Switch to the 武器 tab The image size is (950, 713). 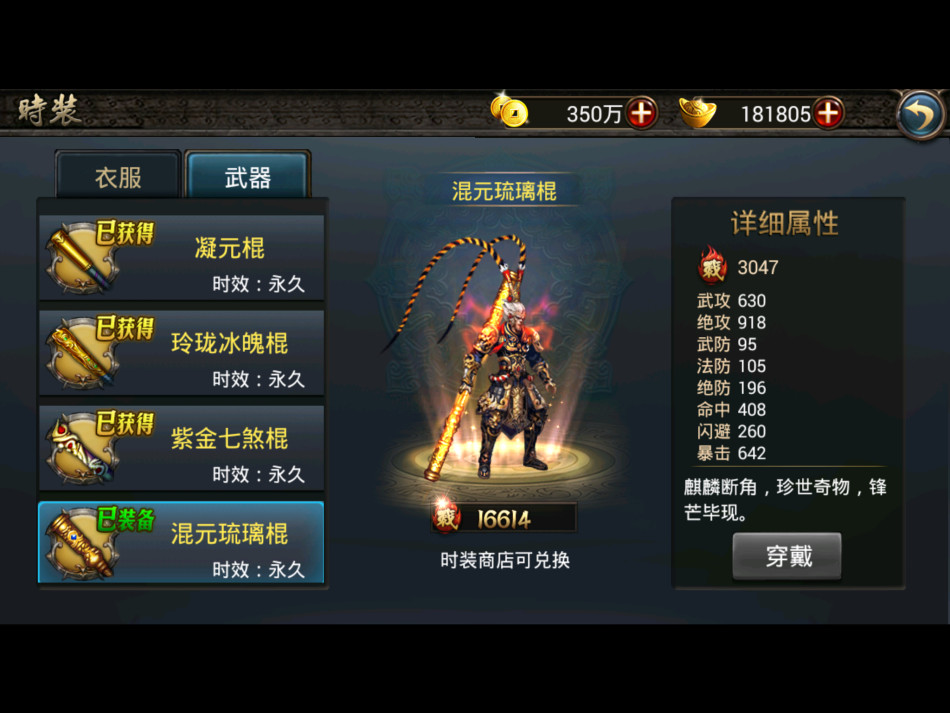click(248, 177)
